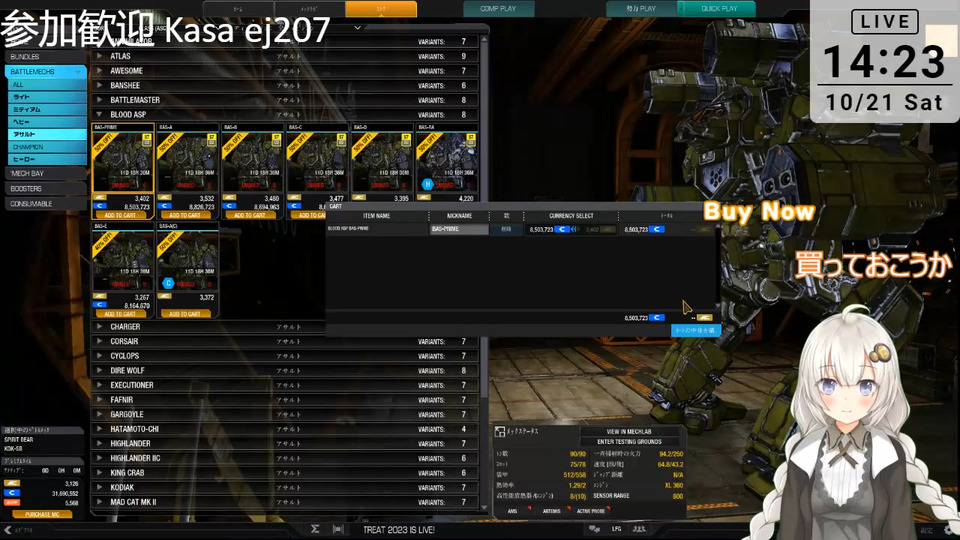Screen dimensions: 960x540
Task: Click ENTER TESTING GROUNDS
Action: (629, 441)
